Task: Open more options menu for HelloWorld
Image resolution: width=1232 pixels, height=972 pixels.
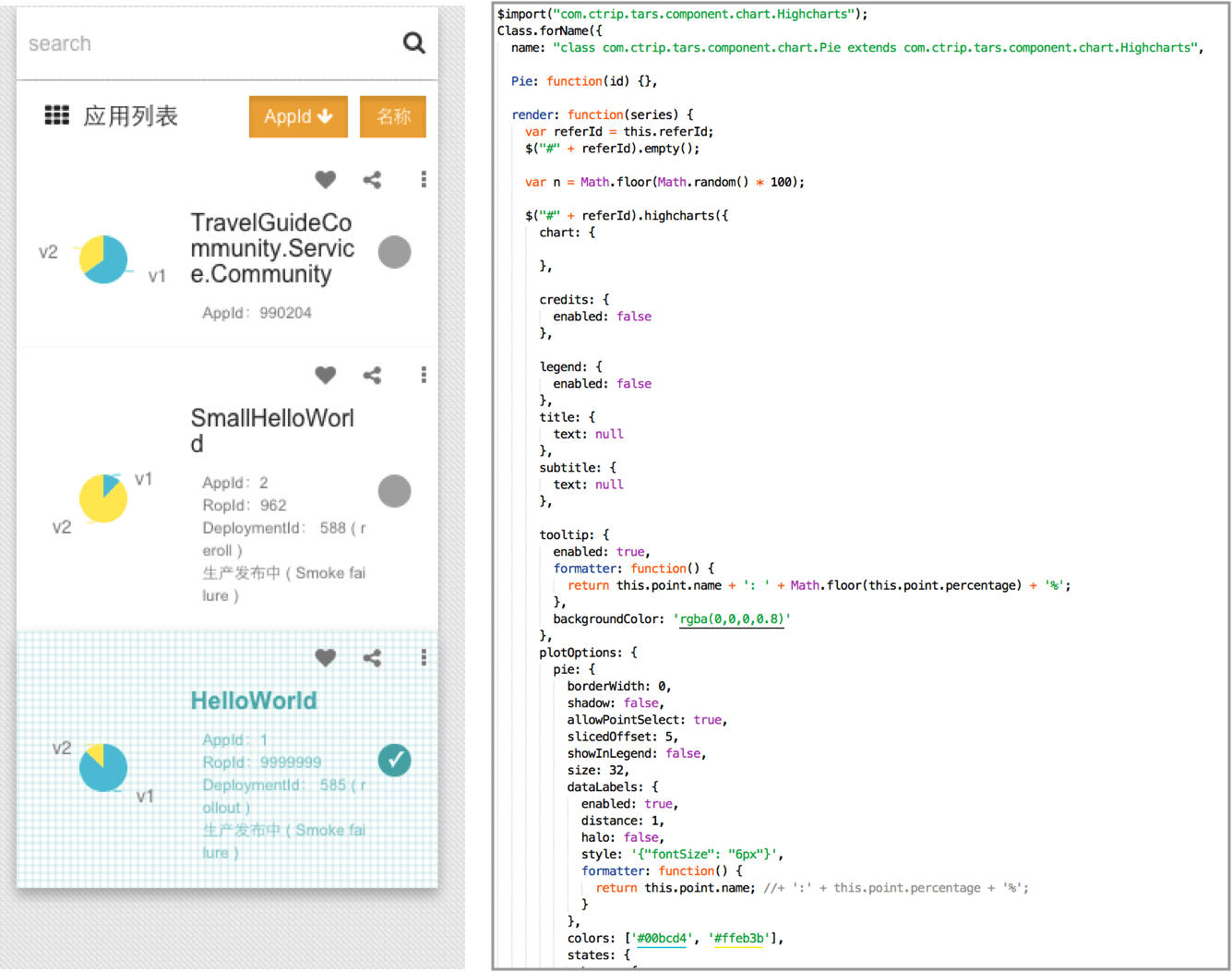Action: point(424,657)
